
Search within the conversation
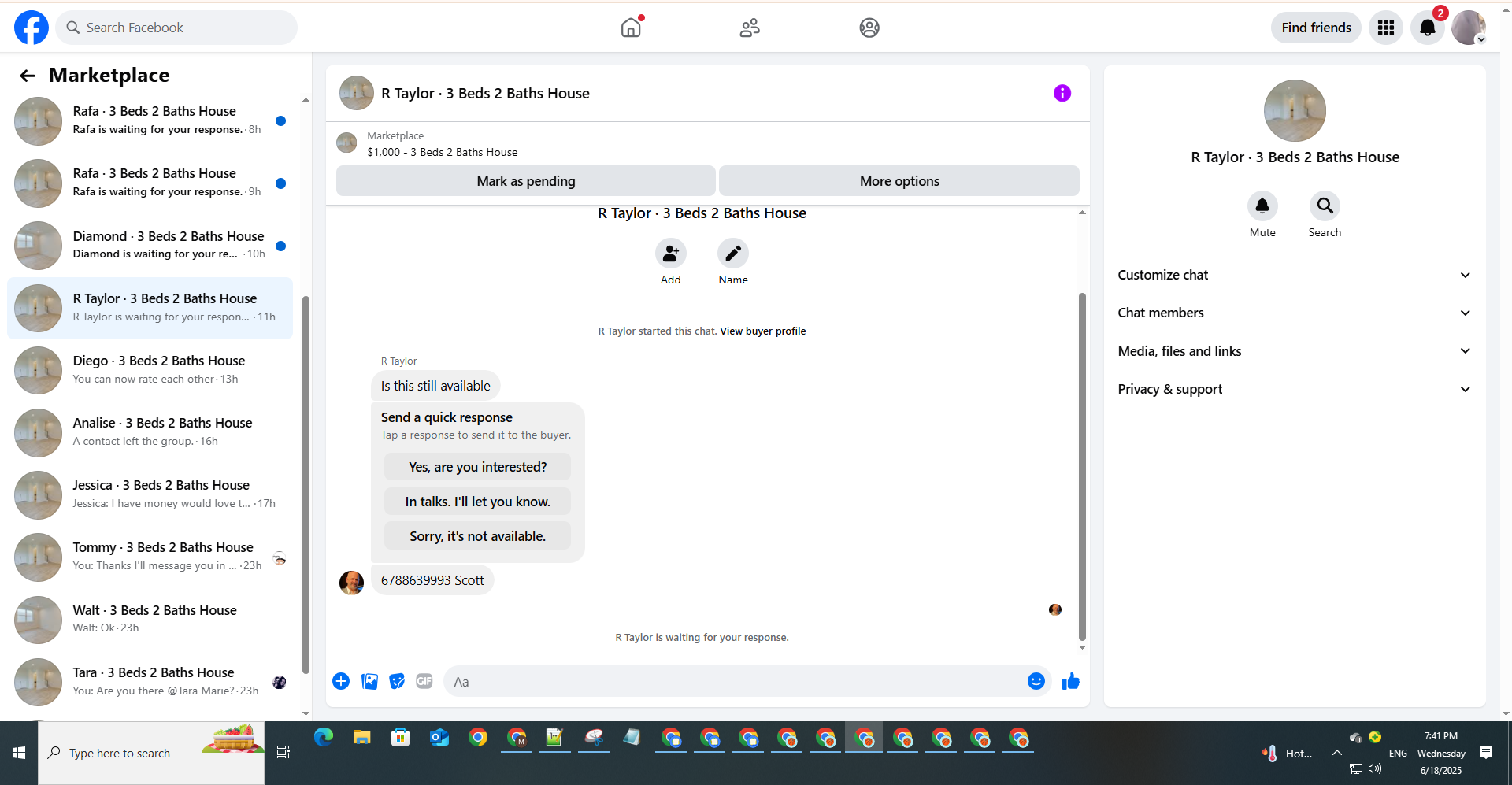point(1325,206)
